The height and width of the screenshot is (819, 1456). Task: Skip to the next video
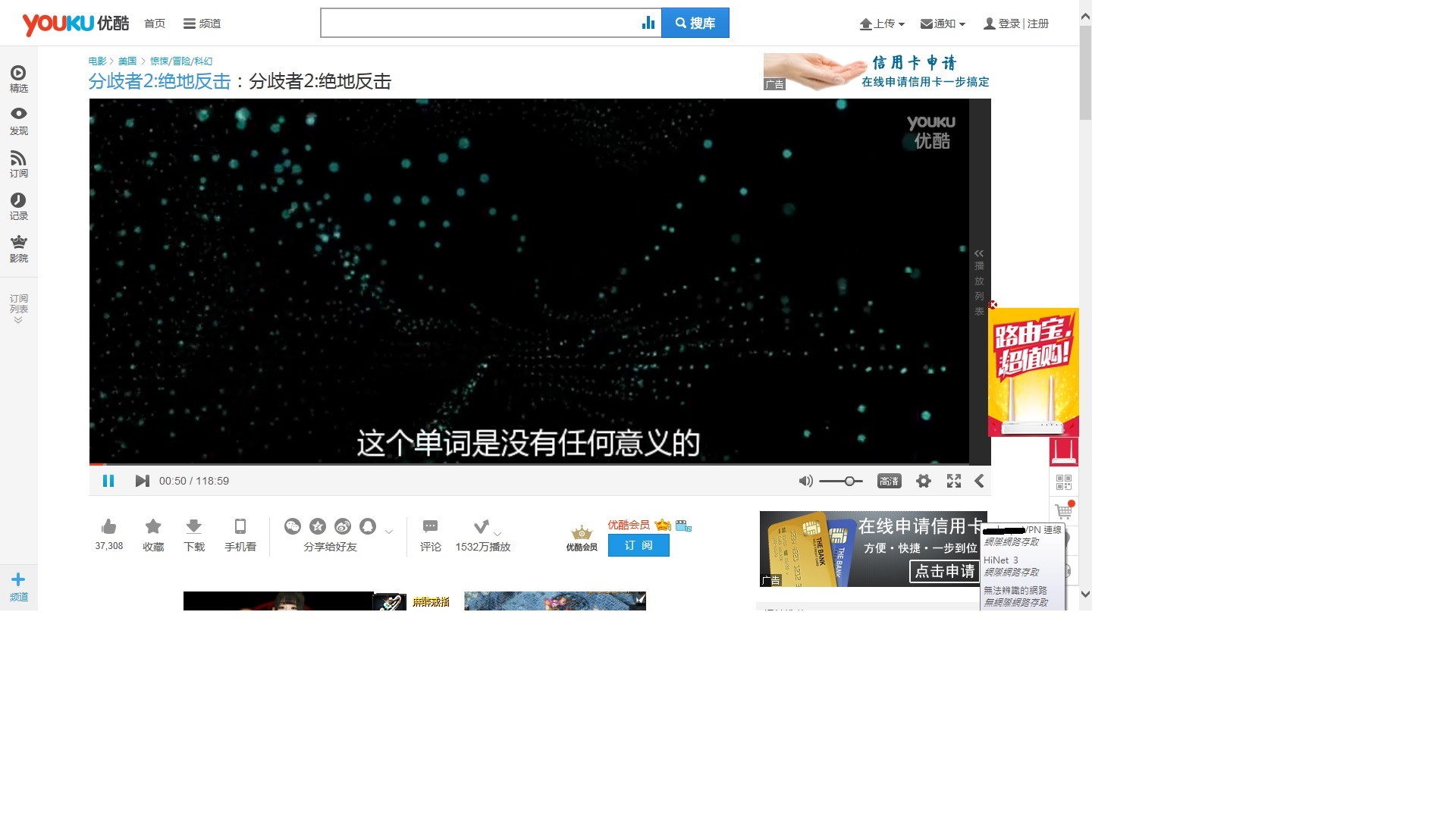pos(142,481)
